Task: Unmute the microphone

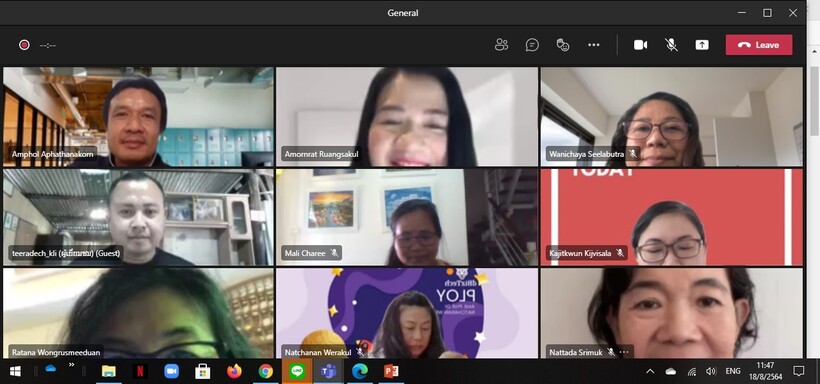Action: (x=671, y=45)
